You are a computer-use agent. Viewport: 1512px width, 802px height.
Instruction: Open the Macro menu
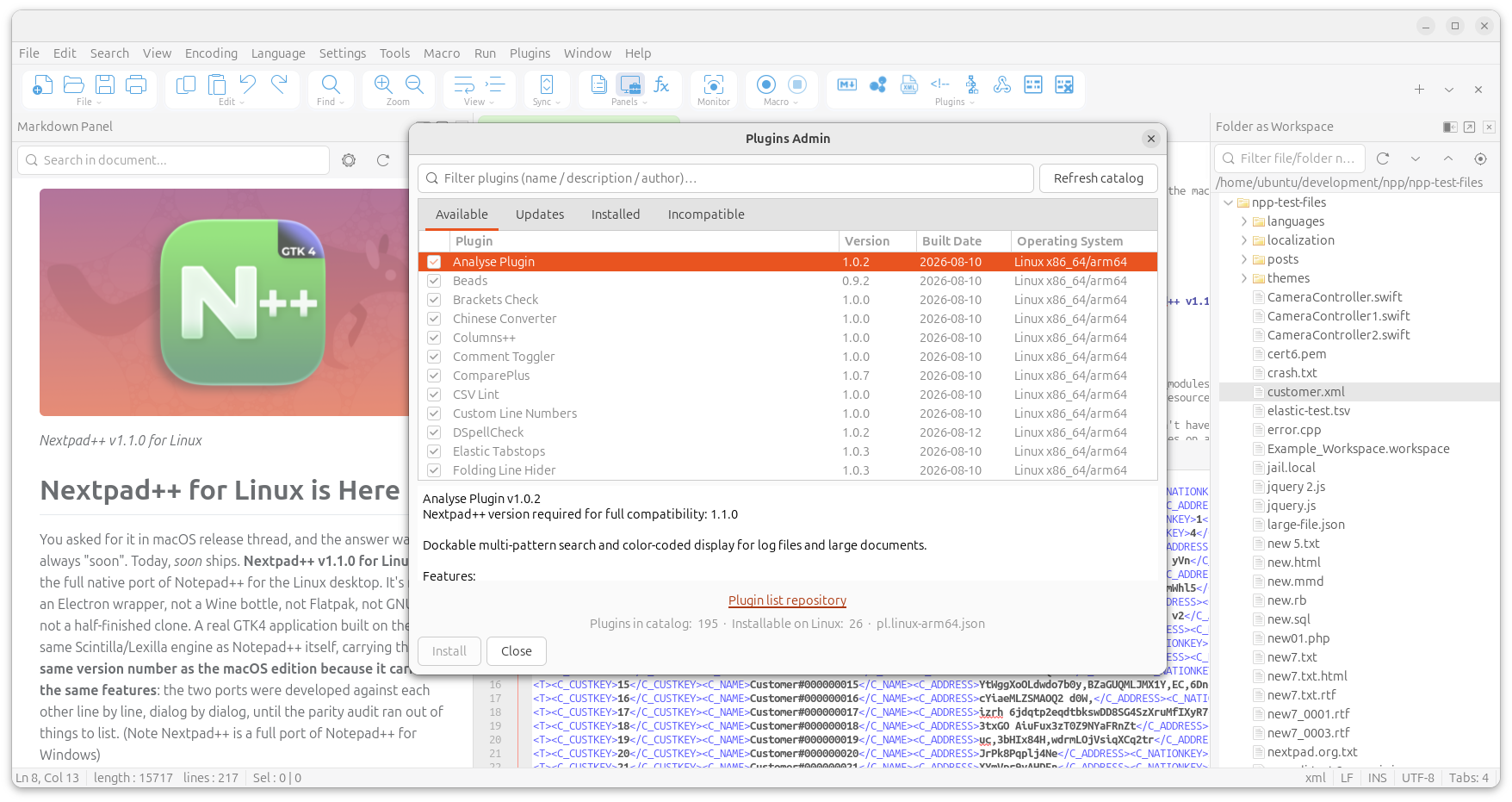(x=442, y=53)
